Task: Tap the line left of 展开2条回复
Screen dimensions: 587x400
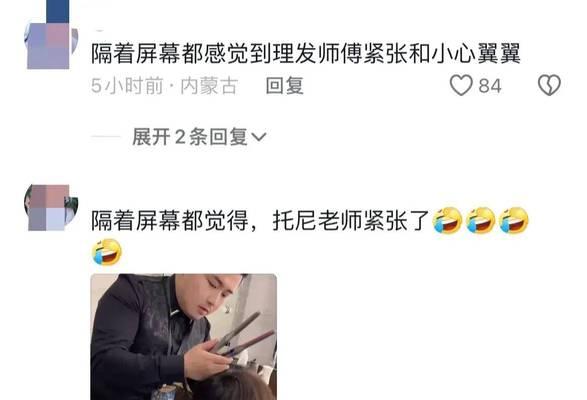Action: coord(106,137)
